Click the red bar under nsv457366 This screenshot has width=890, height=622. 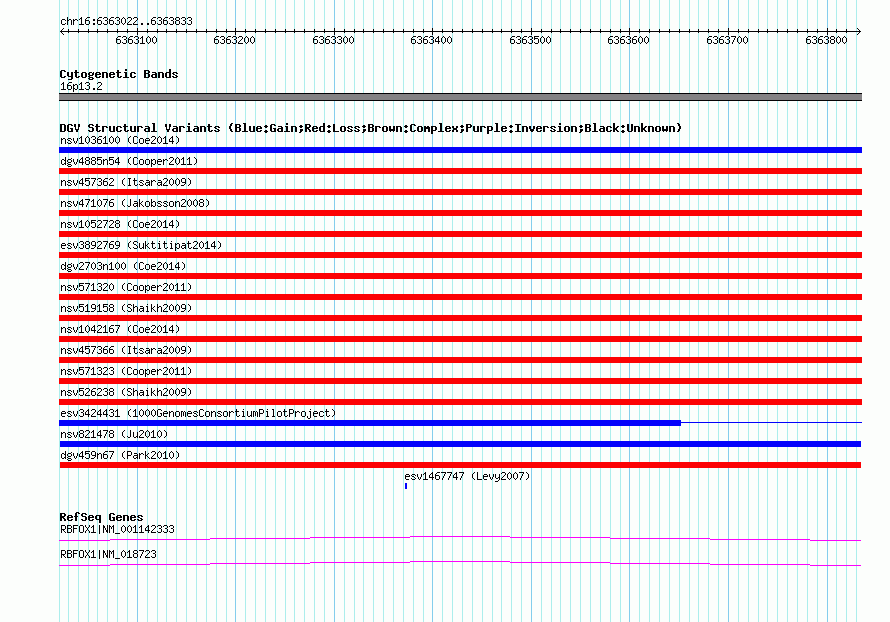point(460,360)
